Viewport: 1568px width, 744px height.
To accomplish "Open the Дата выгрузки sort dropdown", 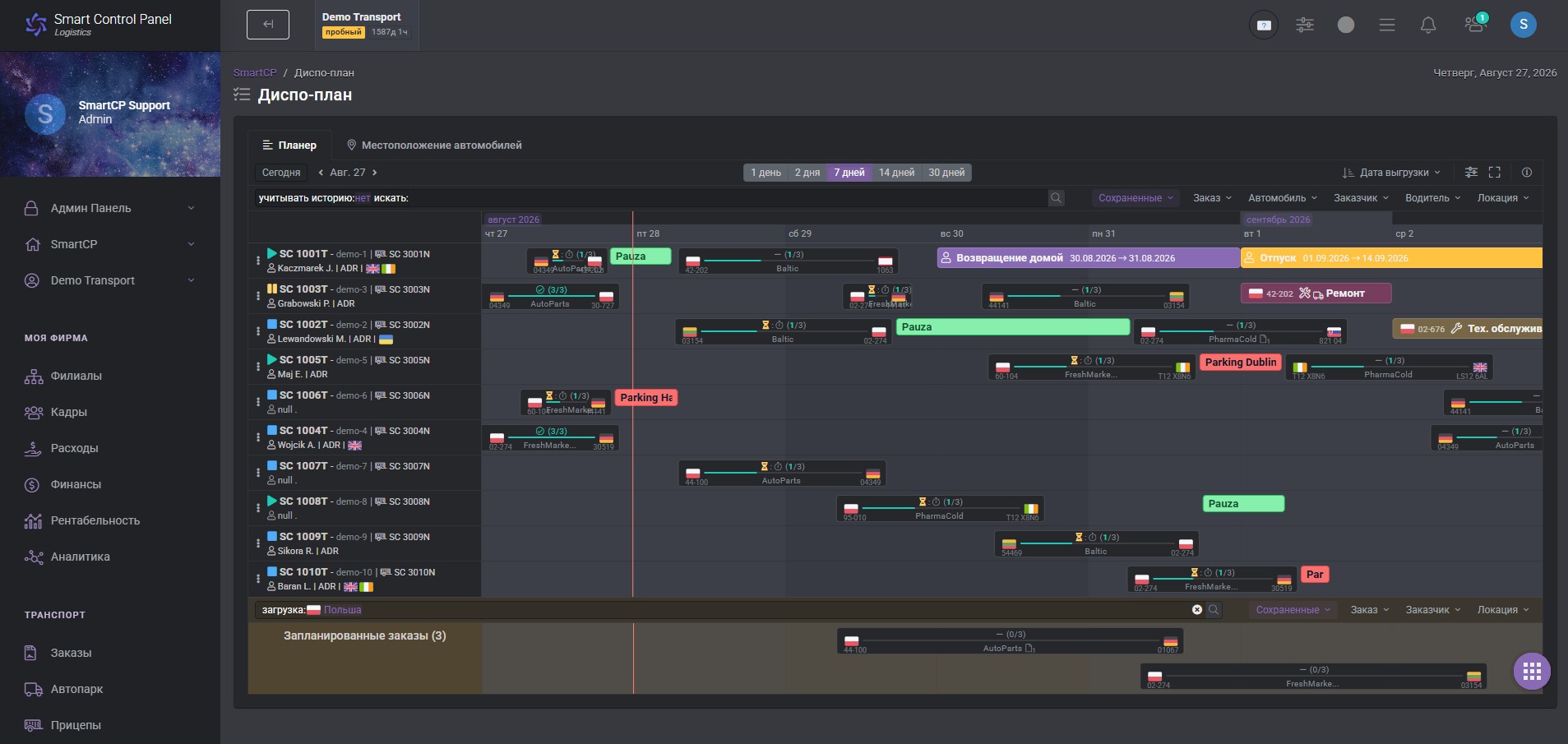I will coord(1391,173).
